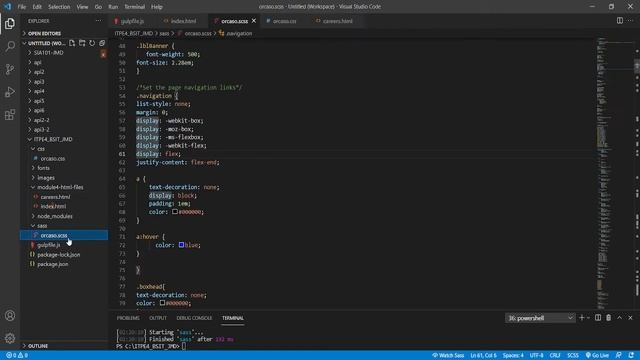Click the errors and warnings status indicator
Image resolution: width=640 pixels, height=360 pixels.
pos(17,355)
